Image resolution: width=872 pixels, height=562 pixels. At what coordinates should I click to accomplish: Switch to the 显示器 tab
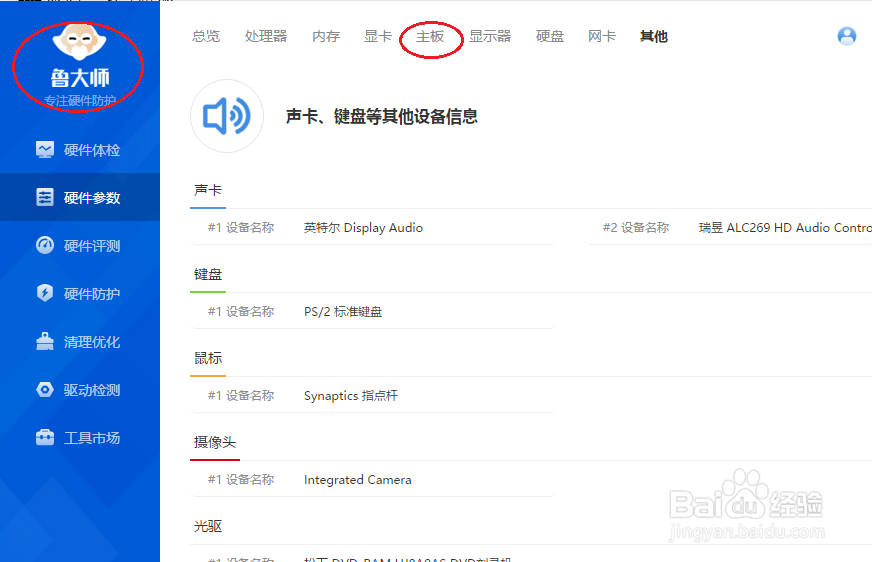tap(490, 37)
